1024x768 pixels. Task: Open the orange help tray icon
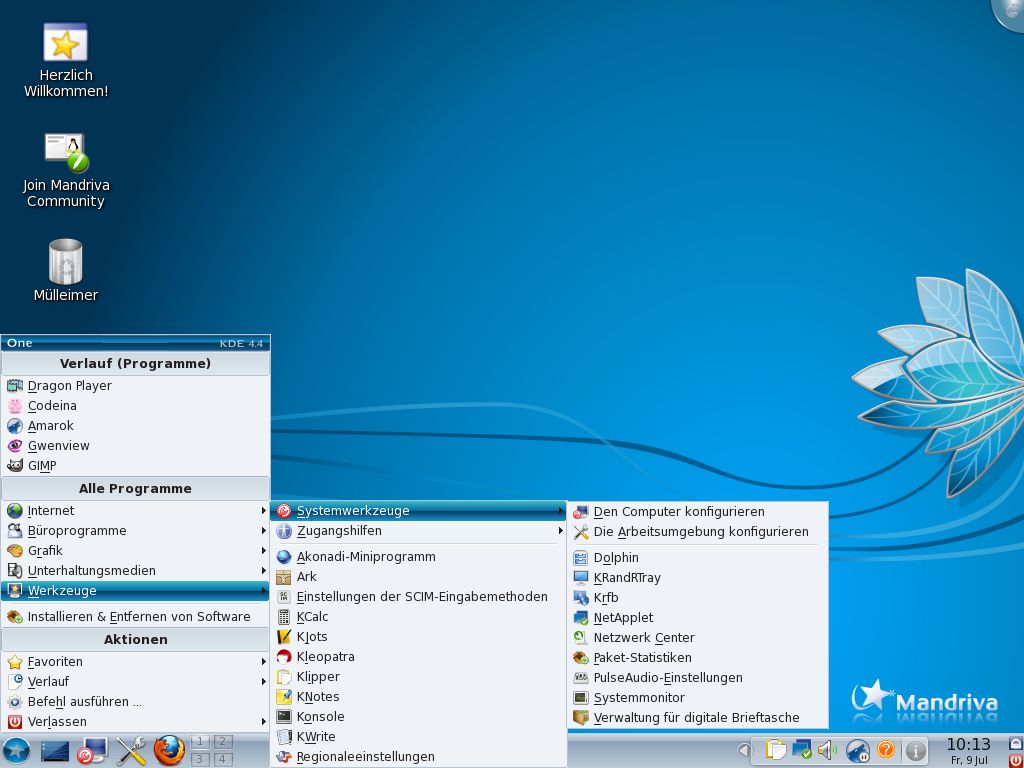885,750
